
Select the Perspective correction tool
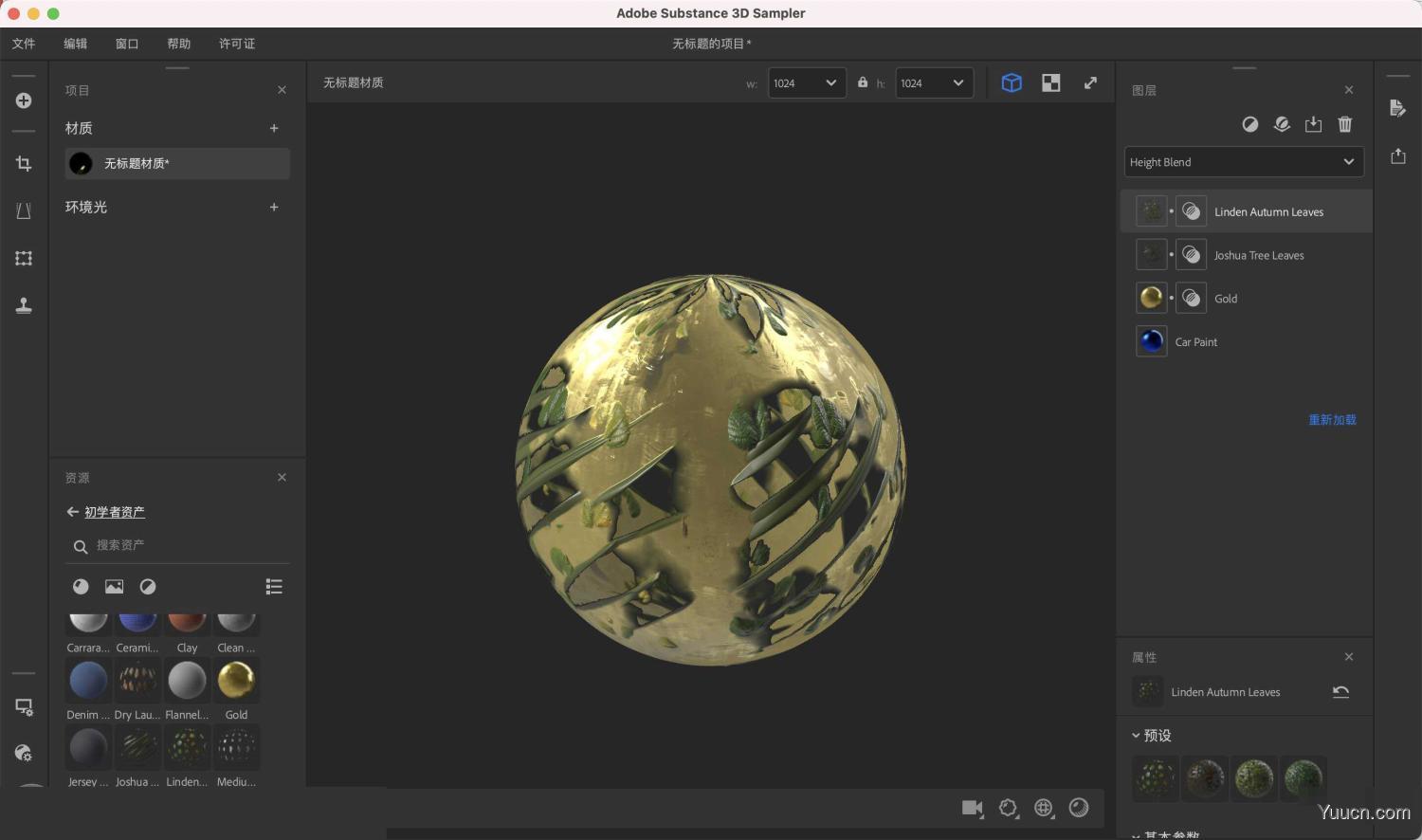pyautogui.click(x=24, y=210)
